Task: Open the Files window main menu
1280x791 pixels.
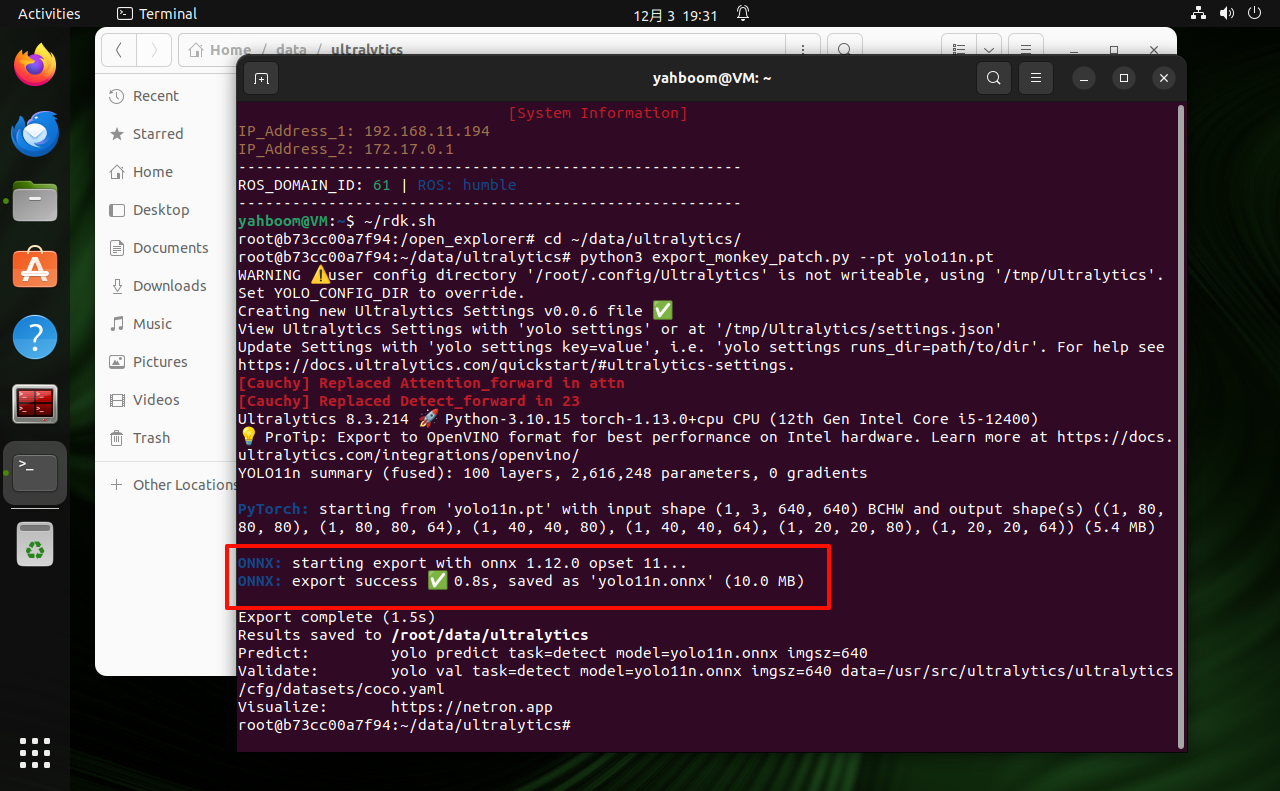Action: coord(1025,49)
